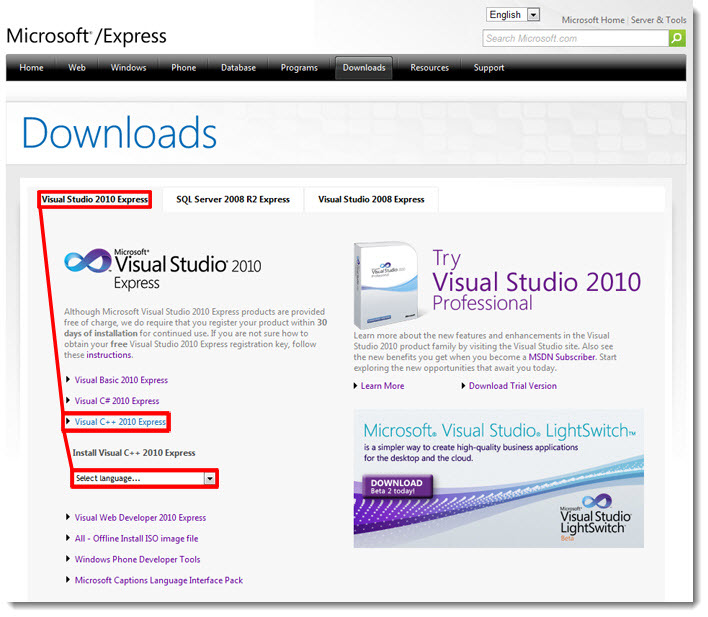This screenshot has width=708, height=617.
Task: Click the green search magnifier button
Action: pos(677,38)
